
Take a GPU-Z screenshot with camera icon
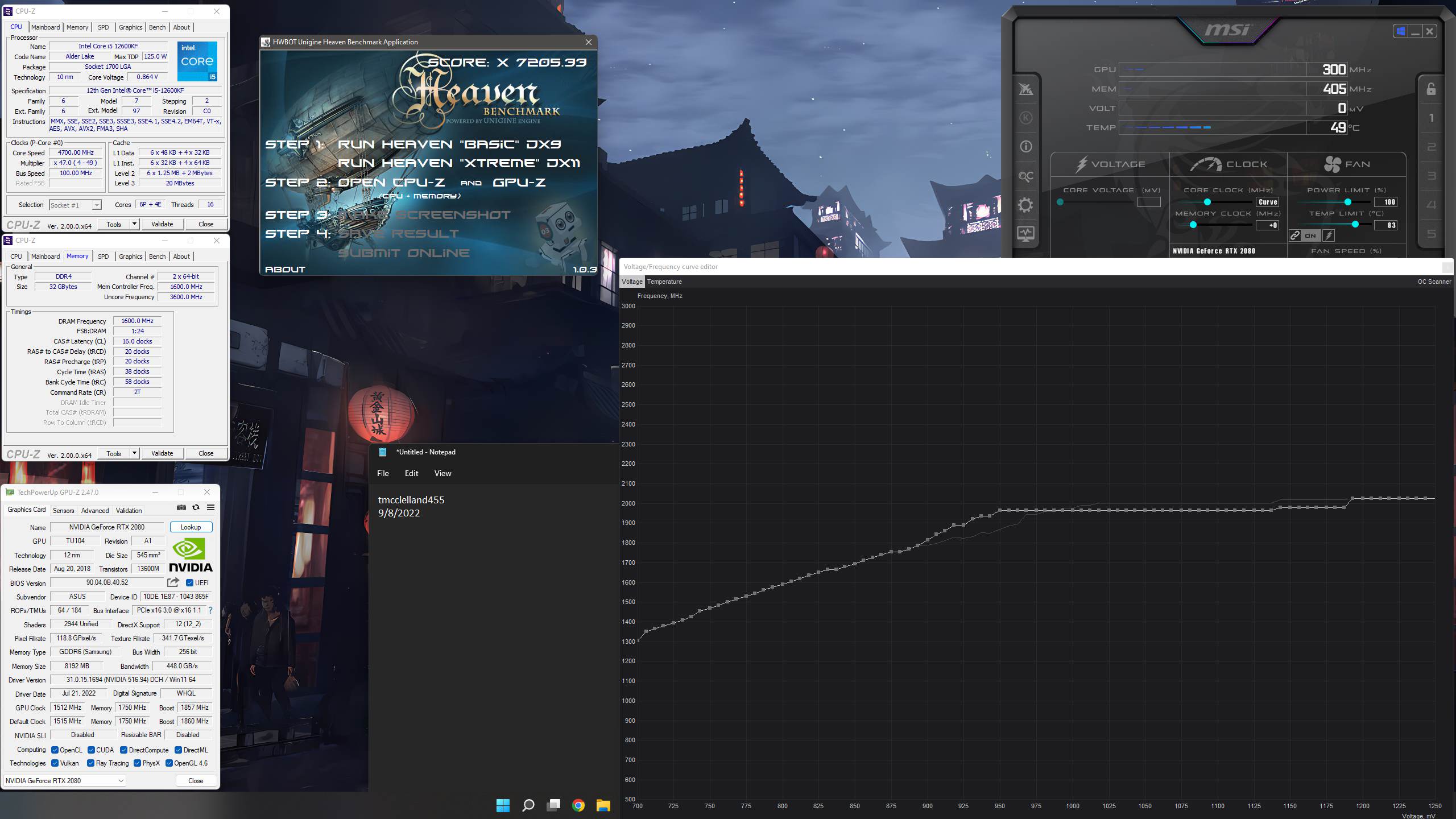(181, 507)
